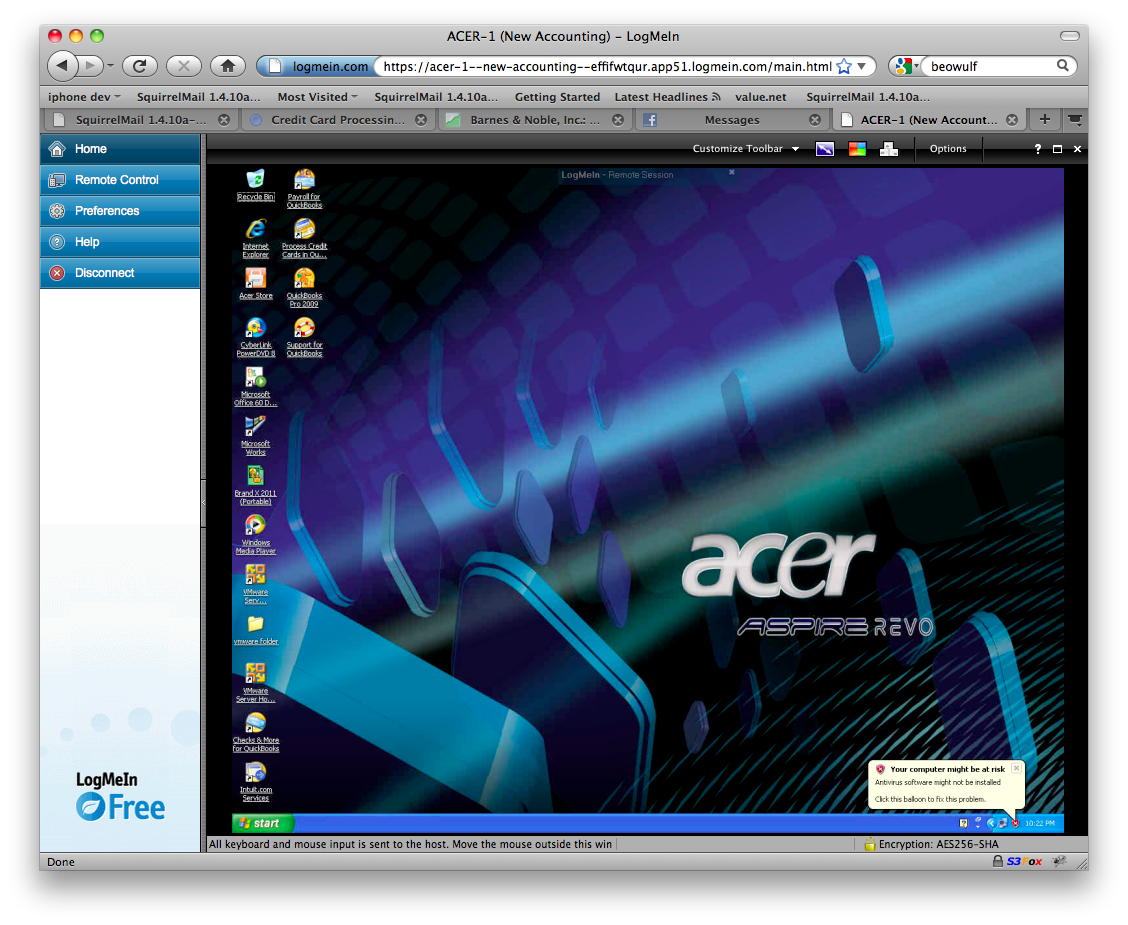Switch to Barnes & Noble, Inc. tab
This screenshot has width=1128, height=925.
pyautogui.click(x=535, y=119)
